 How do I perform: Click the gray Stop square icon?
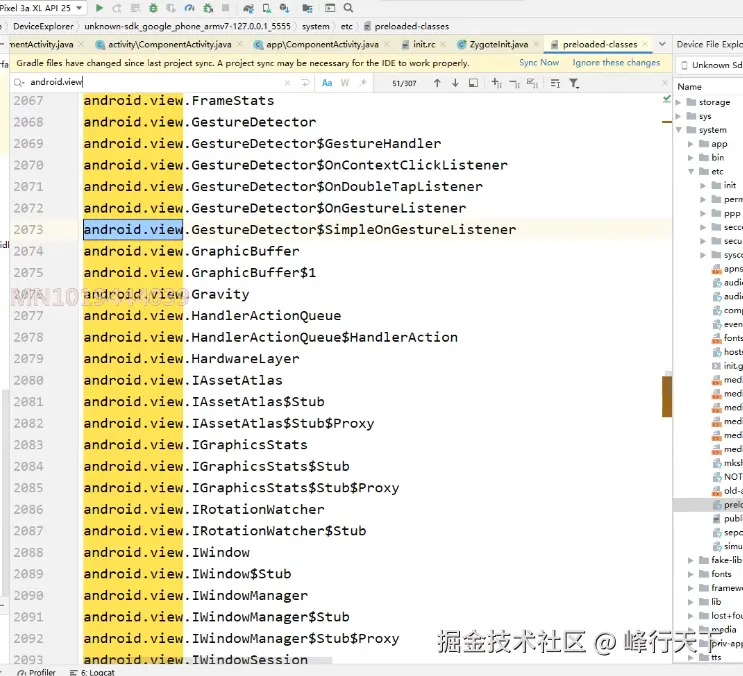(226, 8)
